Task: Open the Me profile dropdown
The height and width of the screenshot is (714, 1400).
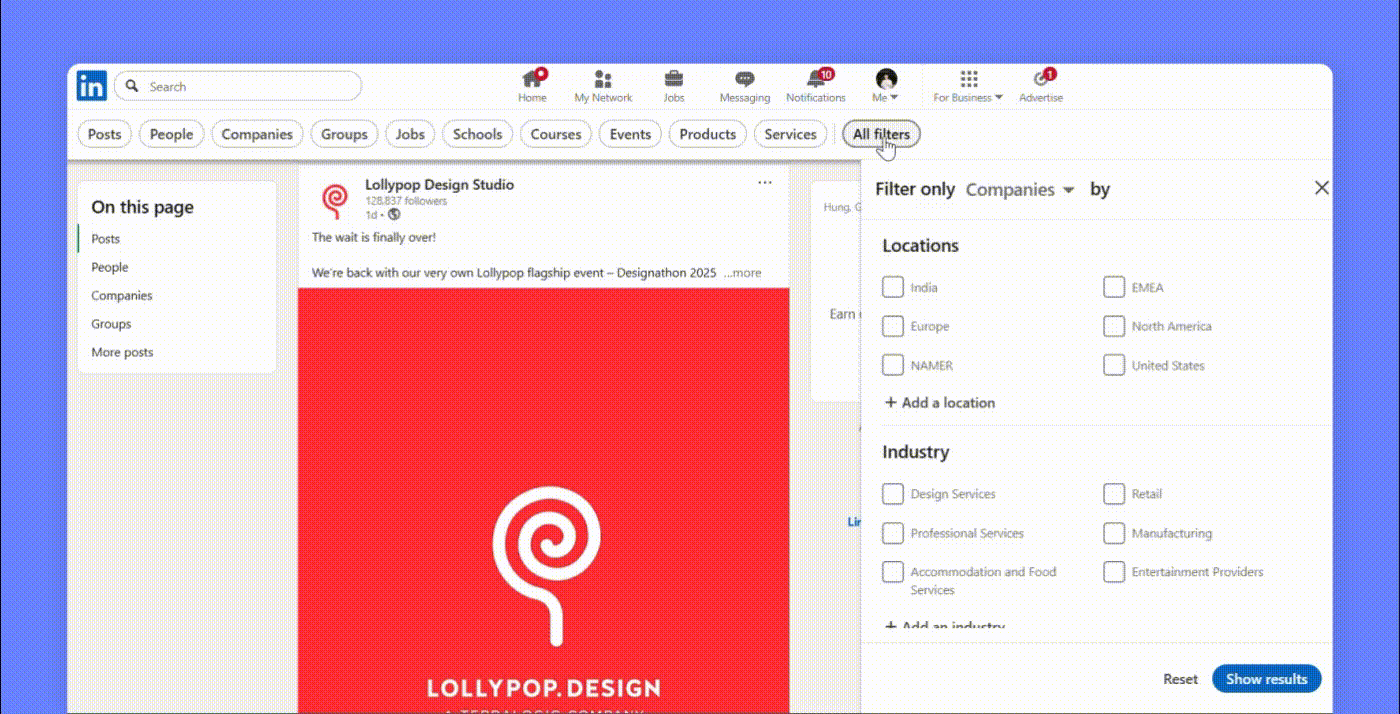Action: [886, 86]
